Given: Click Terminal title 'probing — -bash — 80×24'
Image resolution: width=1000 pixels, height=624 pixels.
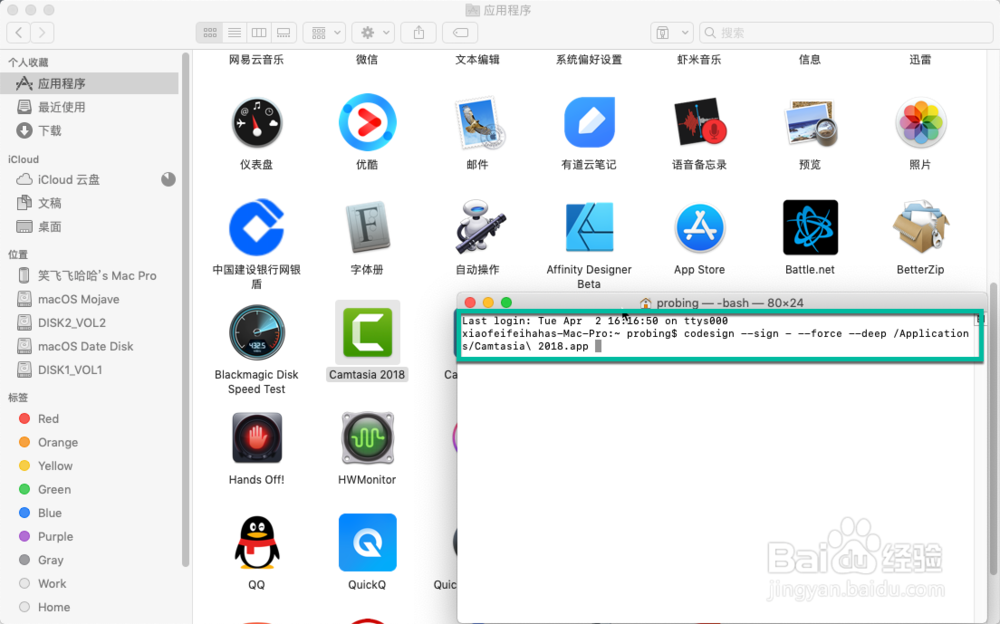Looking at the screenshot, I should coord(730,303).
